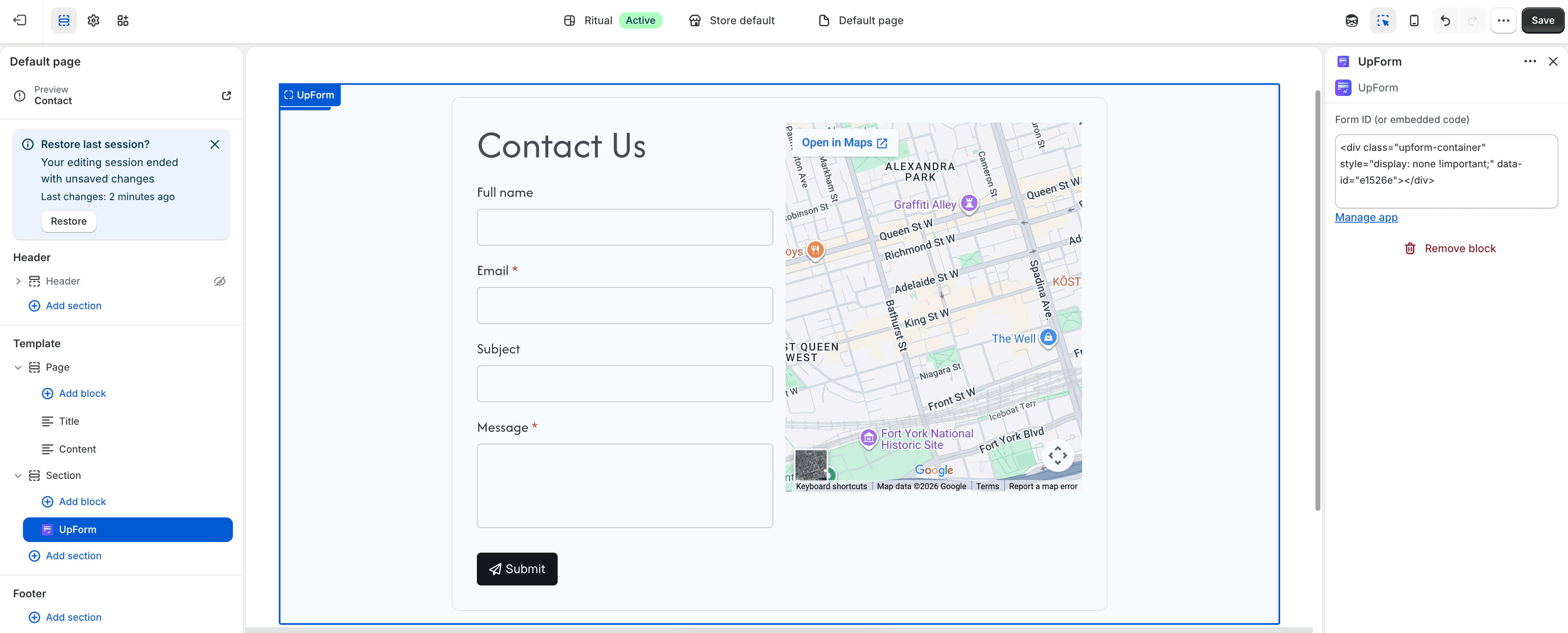Add section in Header group

[65, 305]
